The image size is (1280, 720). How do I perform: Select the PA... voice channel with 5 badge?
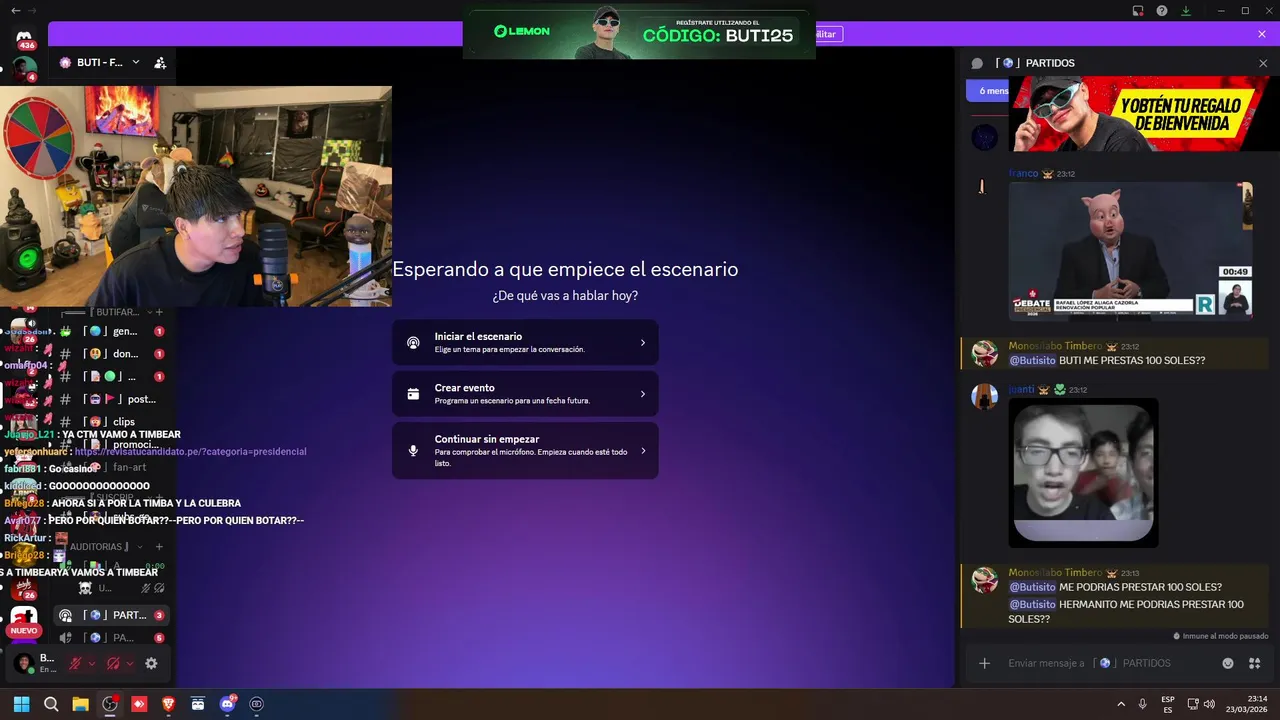pos(111,637)
